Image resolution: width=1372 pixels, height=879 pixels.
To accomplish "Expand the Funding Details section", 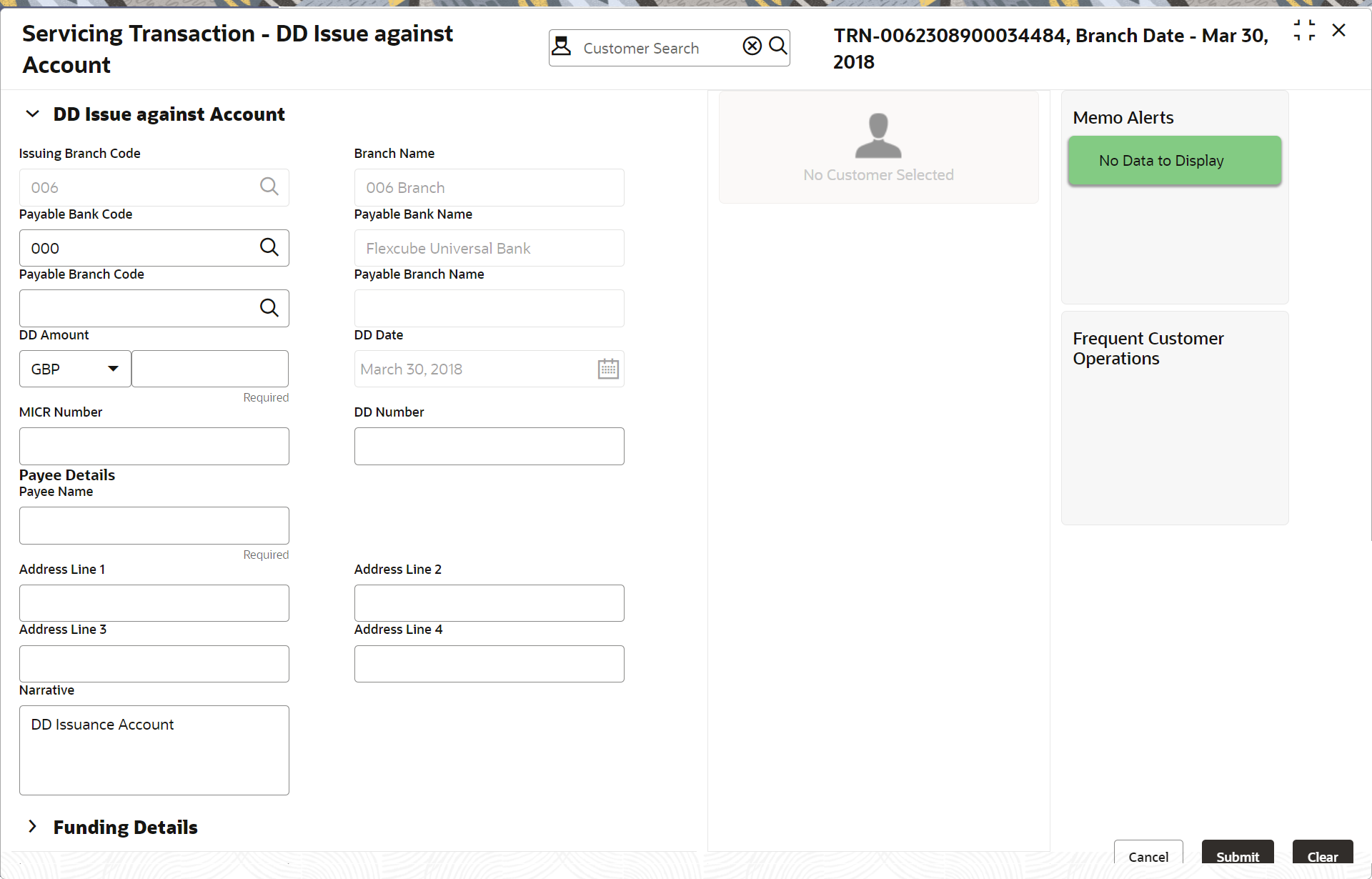I will 32,827.
